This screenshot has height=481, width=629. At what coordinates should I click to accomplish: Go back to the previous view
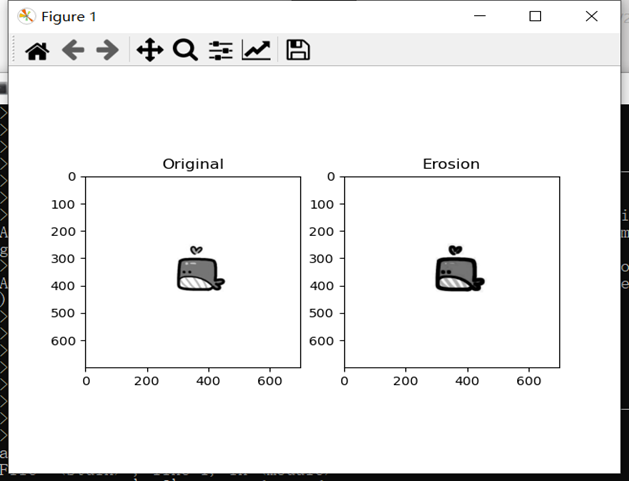[73, 50]
